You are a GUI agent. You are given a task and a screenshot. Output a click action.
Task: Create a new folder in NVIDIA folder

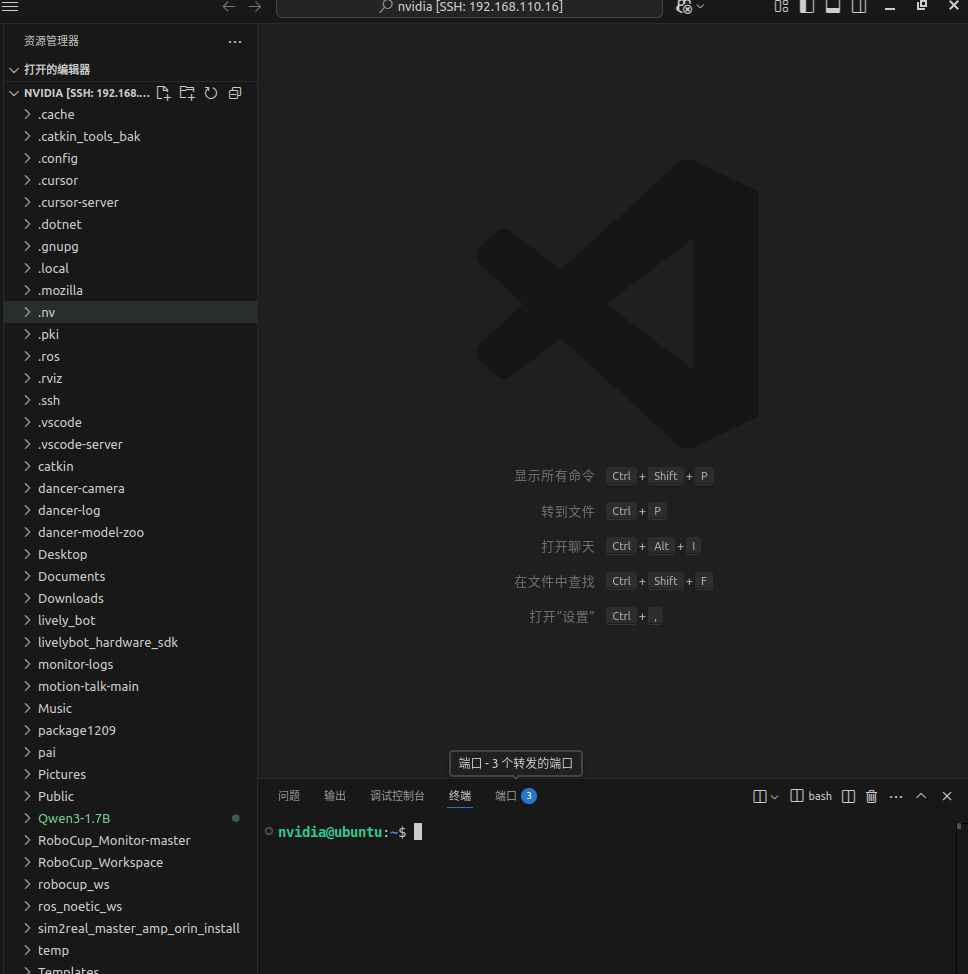[x=187, y=93]
